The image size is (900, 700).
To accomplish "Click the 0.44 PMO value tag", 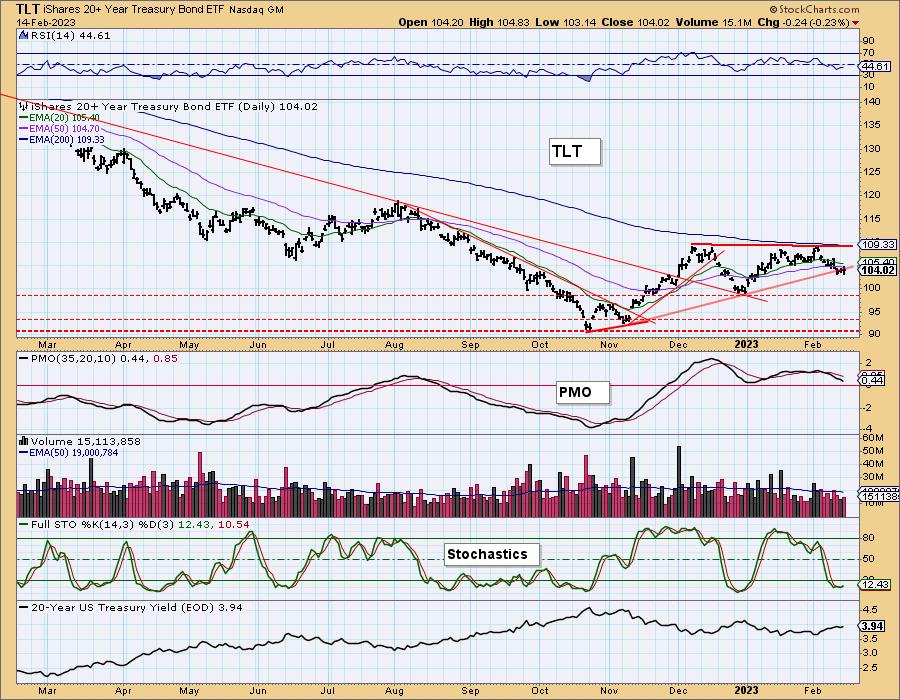I will (872, 380).
